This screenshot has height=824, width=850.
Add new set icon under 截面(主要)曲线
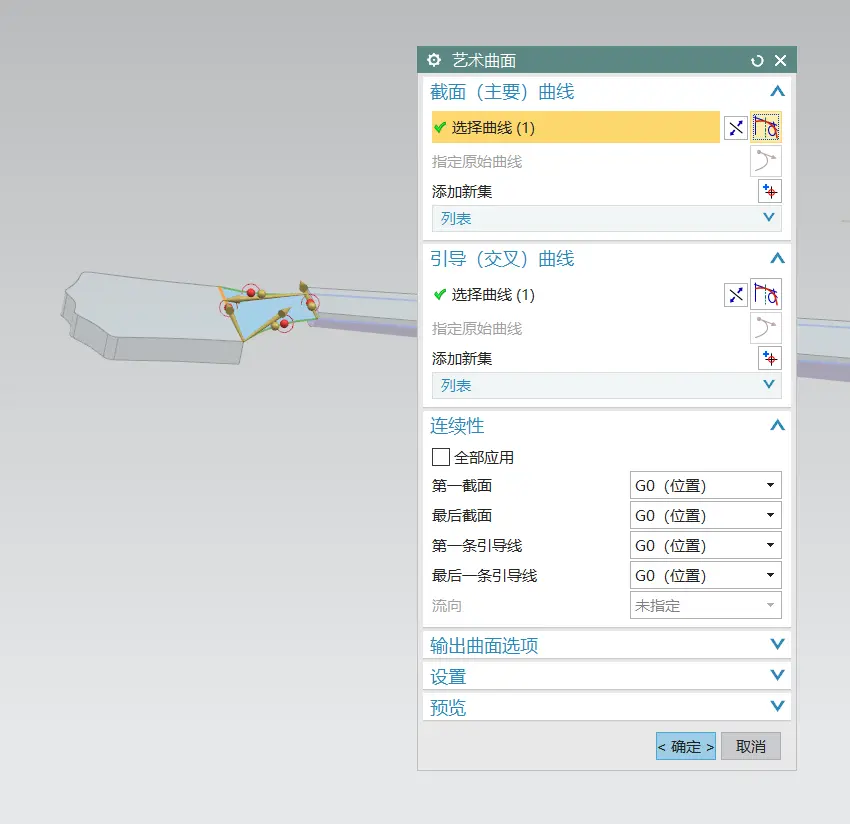point(770,191)
